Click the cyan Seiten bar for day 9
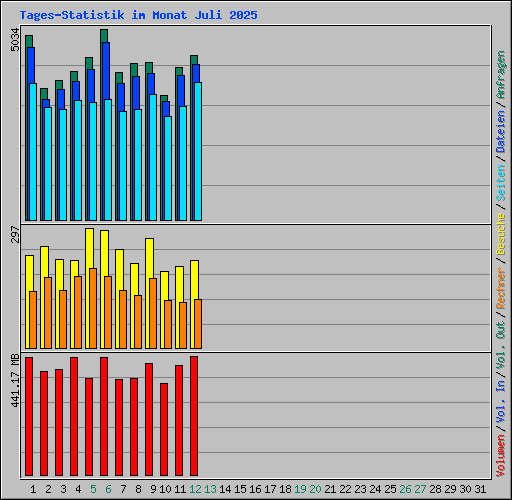512x500 pixels. click(153, 157)
